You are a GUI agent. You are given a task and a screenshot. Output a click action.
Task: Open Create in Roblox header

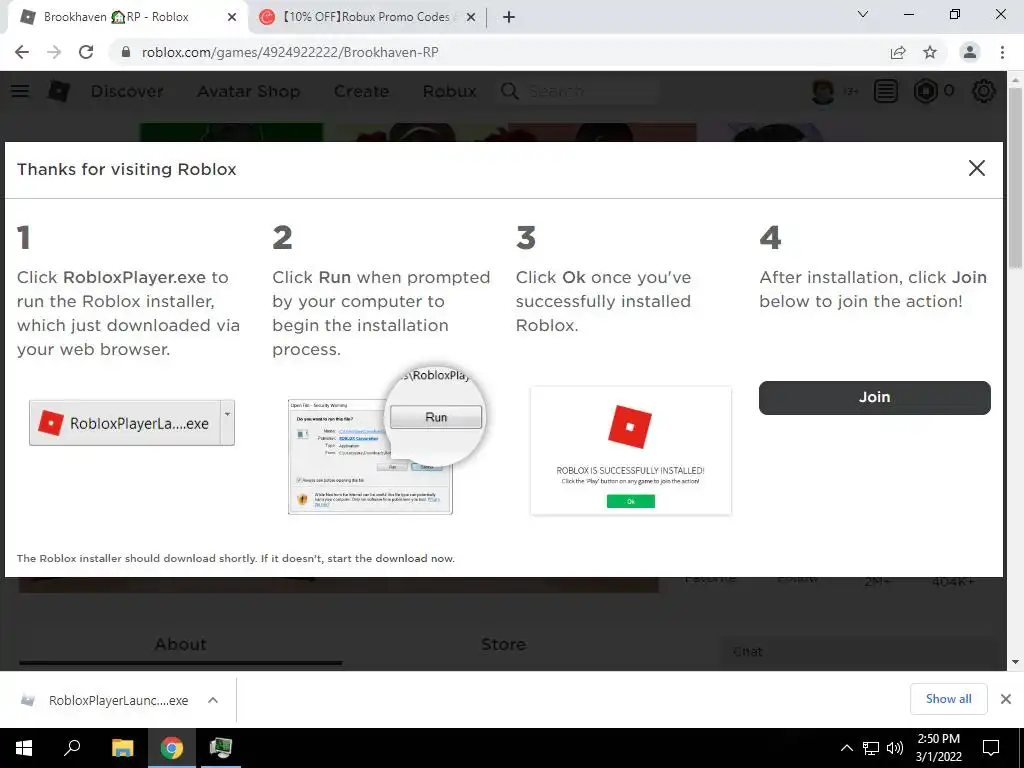coord(361,91)
